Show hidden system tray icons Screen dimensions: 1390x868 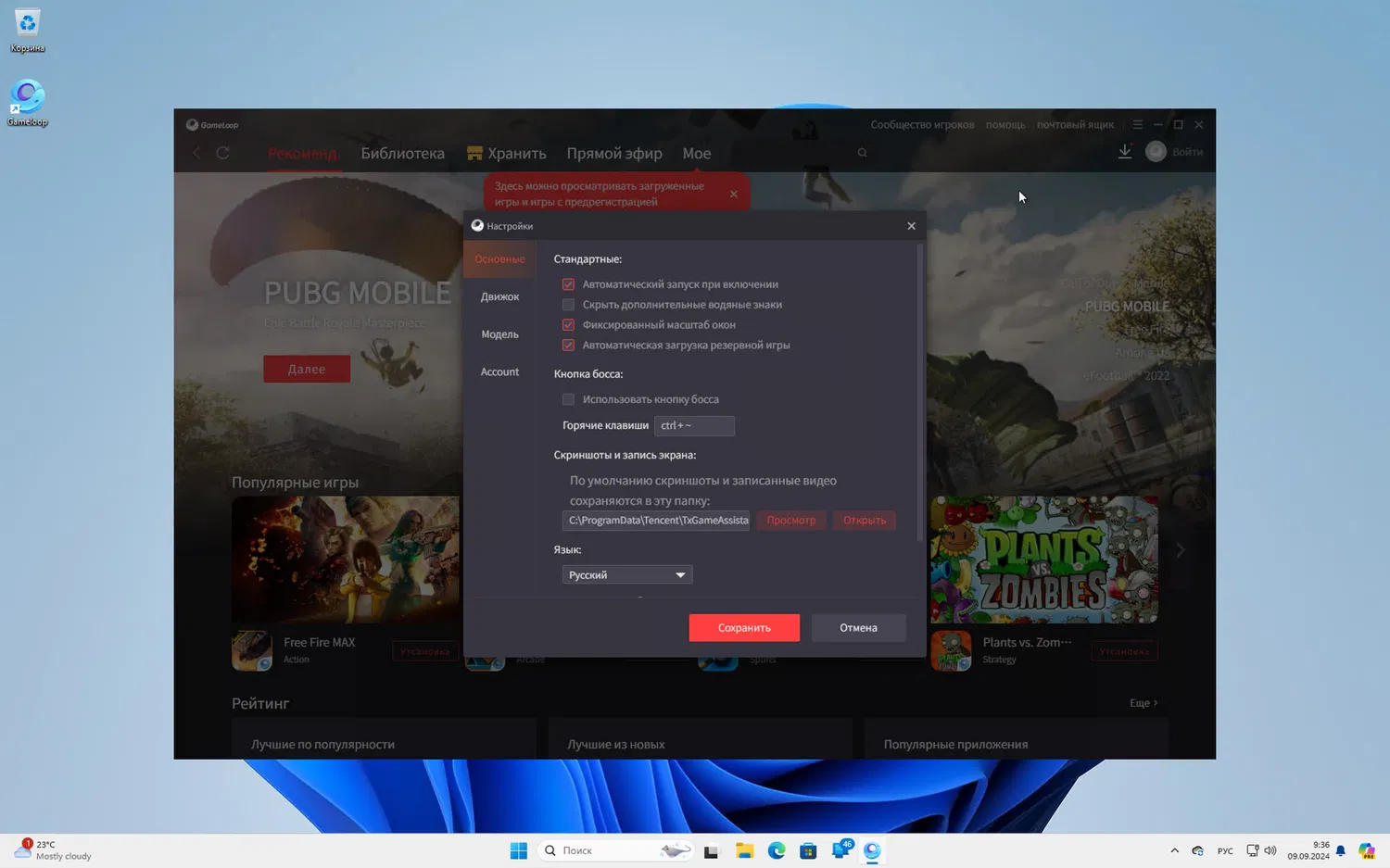click(x=1174, y=850)
